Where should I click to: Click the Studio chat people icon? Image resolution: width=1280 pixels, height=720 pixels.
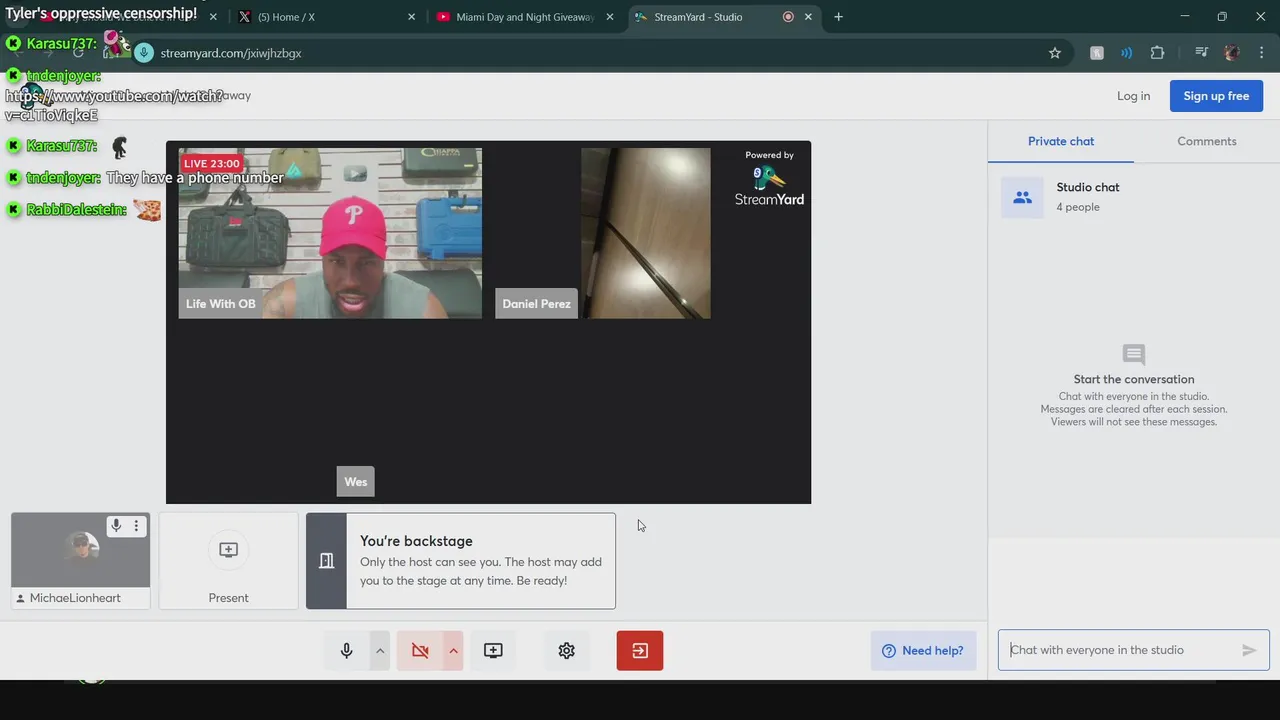coord(1022,197)
